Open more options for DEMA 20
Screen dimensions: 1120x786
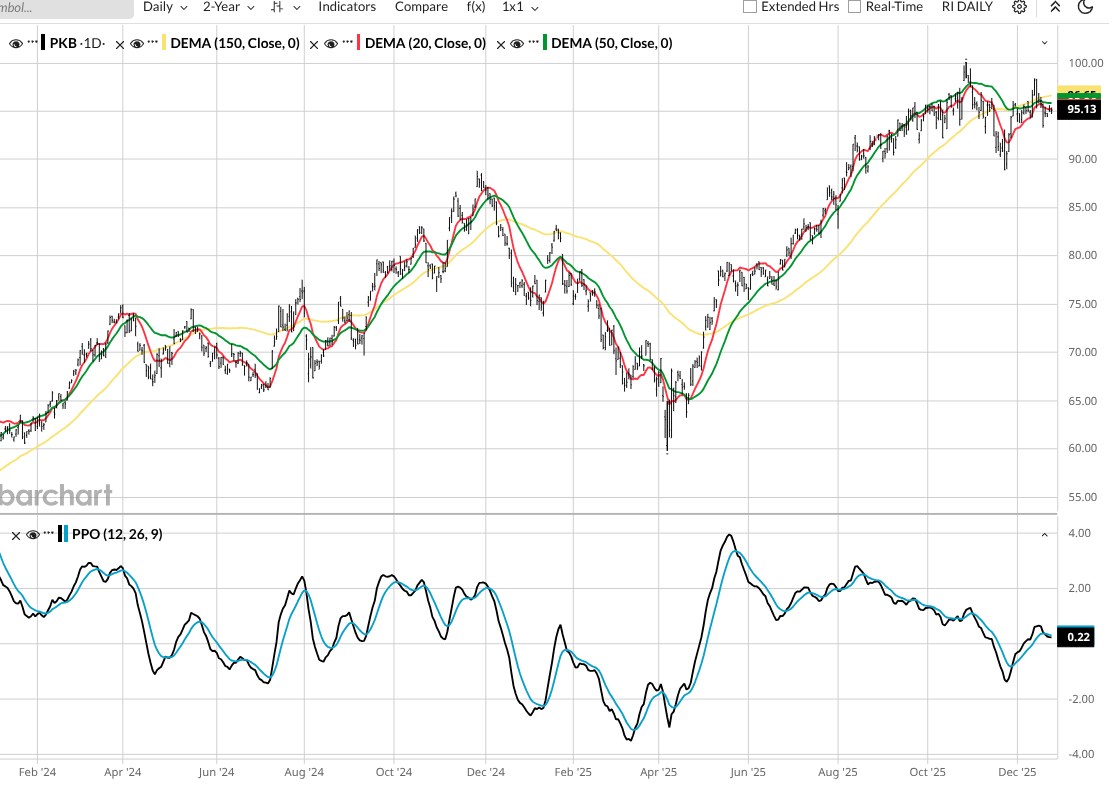[347, 43]
